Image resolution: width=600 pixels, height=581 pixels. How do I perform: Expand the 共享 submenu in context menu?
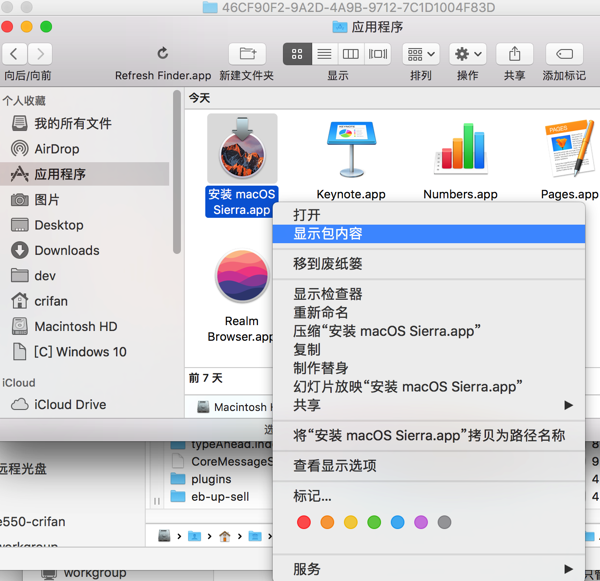[429, 405]
